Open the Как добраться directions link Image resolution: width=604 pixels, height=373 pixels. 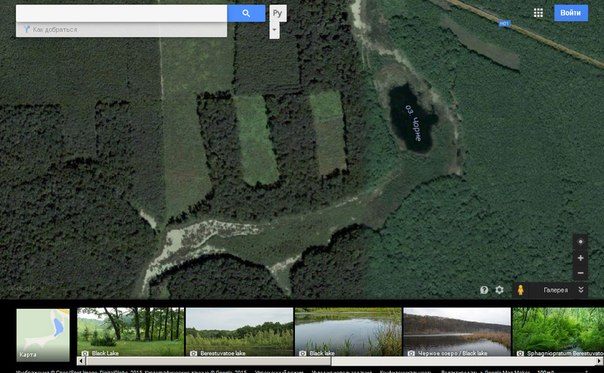tap(55, 29)
